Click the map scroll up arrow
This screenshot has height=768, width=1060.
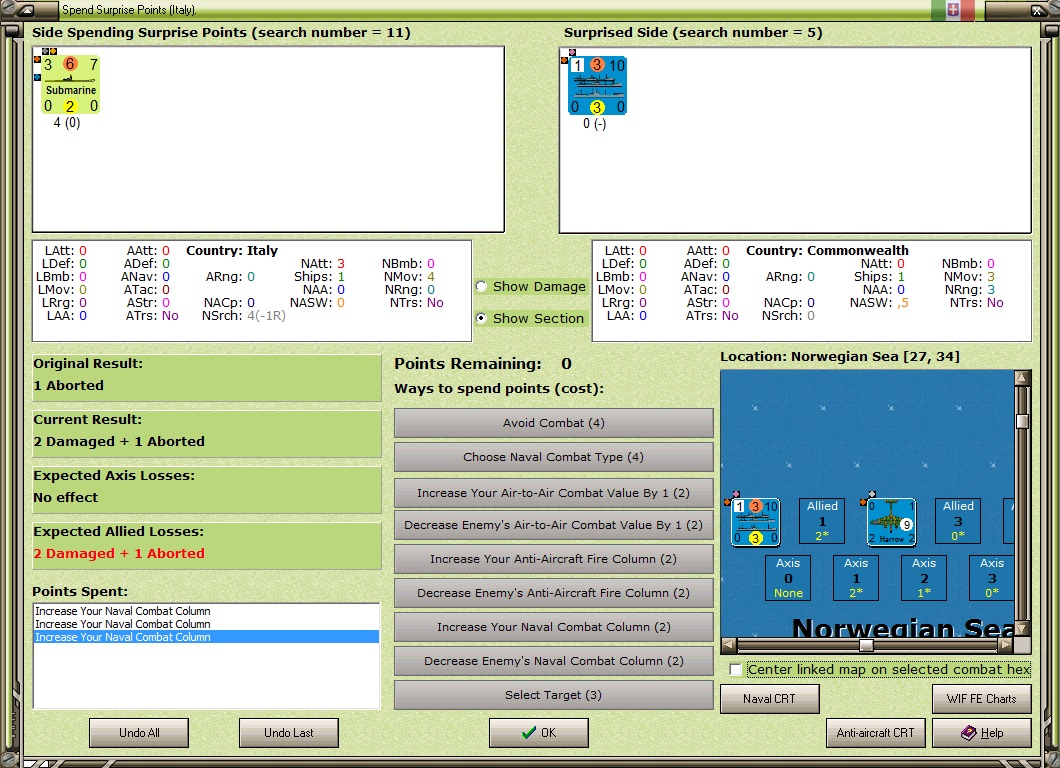tap(1022, 378)
